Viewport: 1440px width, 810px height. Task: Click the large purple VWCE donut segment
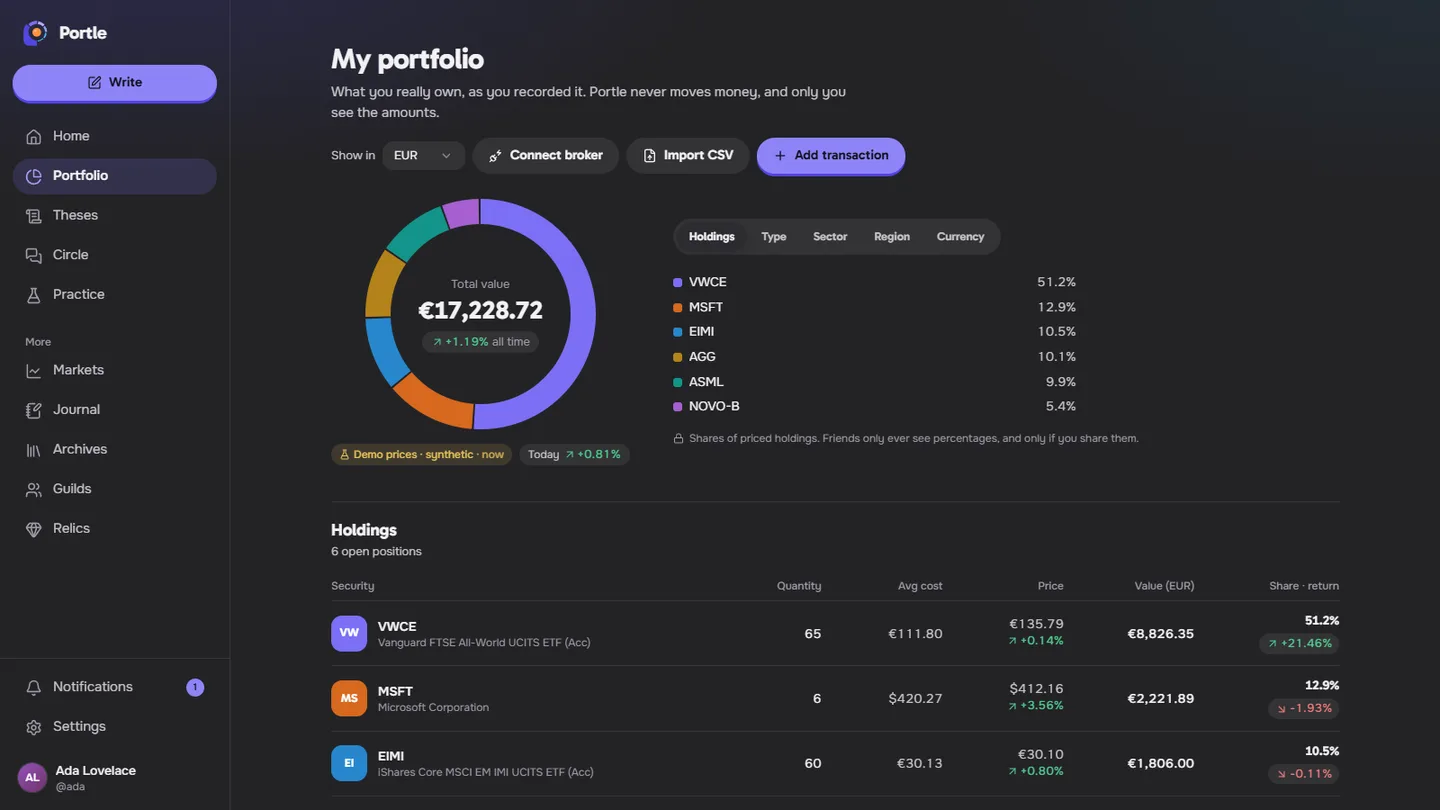pos(584,315)
